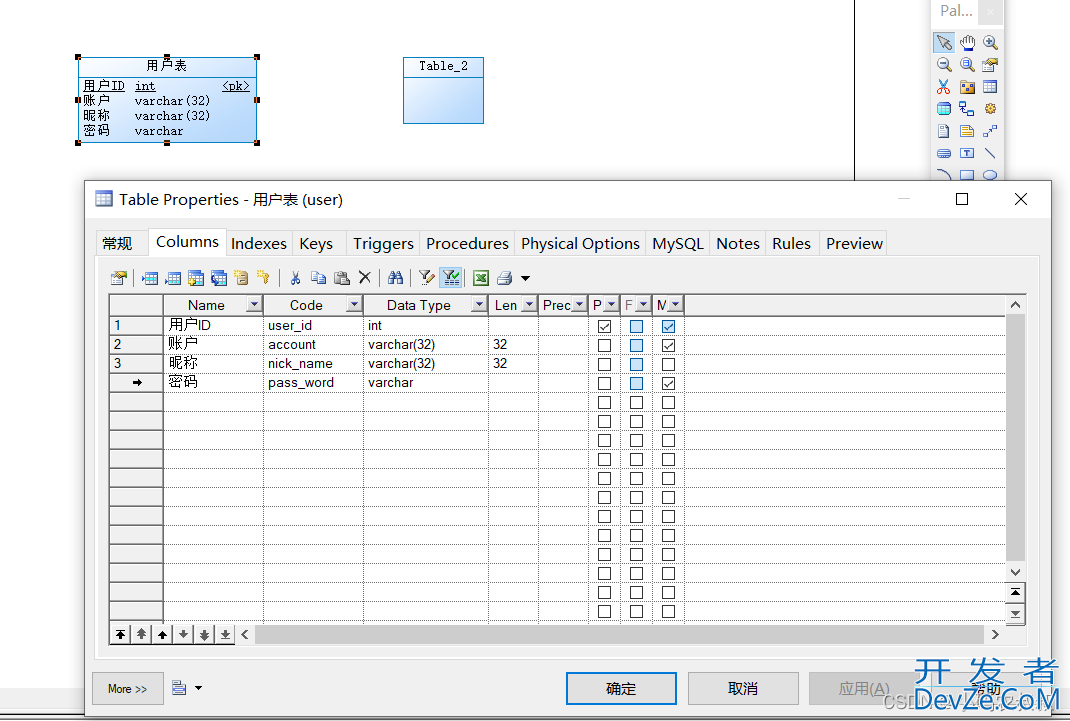Uncheck the M checkbox for account row
Viewport: 1070px width, 721px height.
(x=668, y=345)
